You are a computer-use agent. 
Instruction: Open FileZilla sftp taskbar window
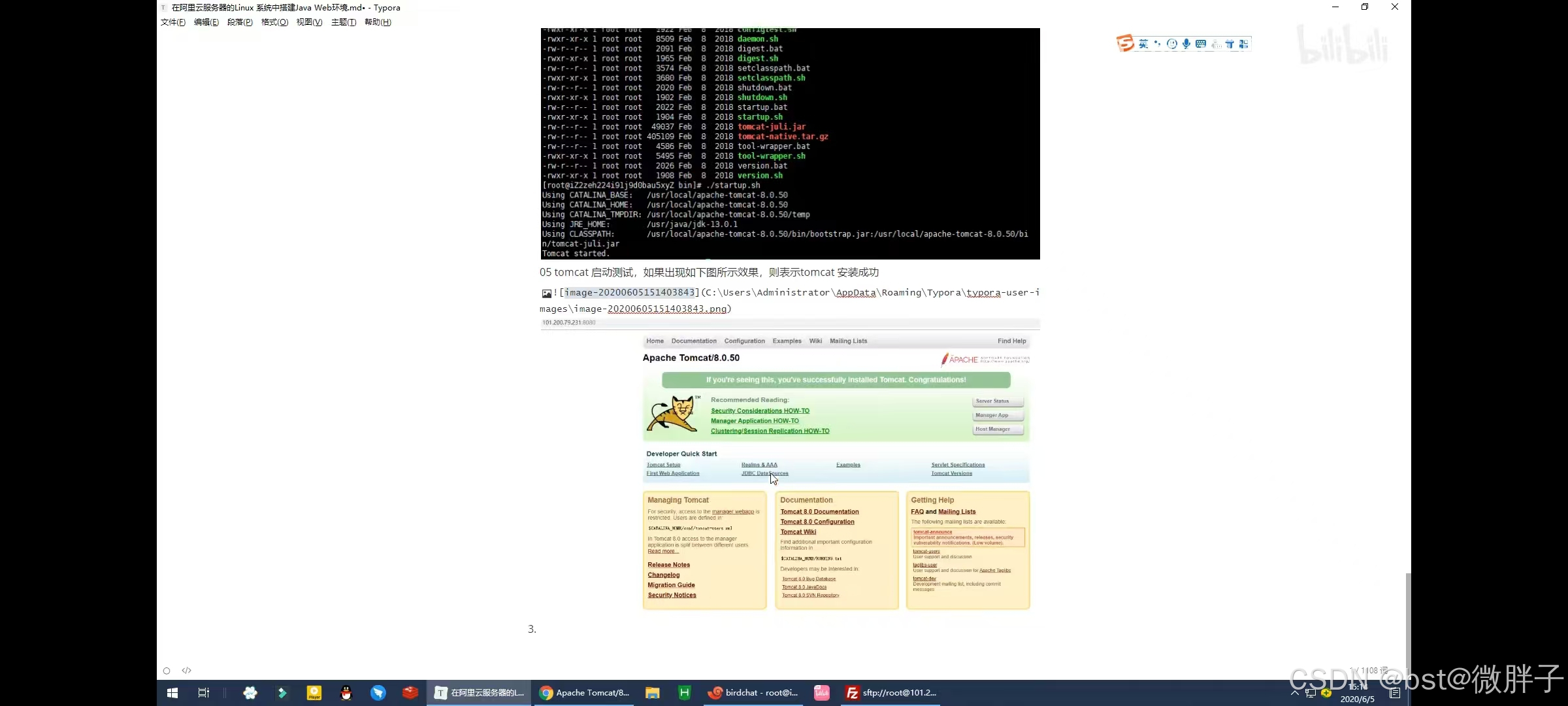(891, 693)
